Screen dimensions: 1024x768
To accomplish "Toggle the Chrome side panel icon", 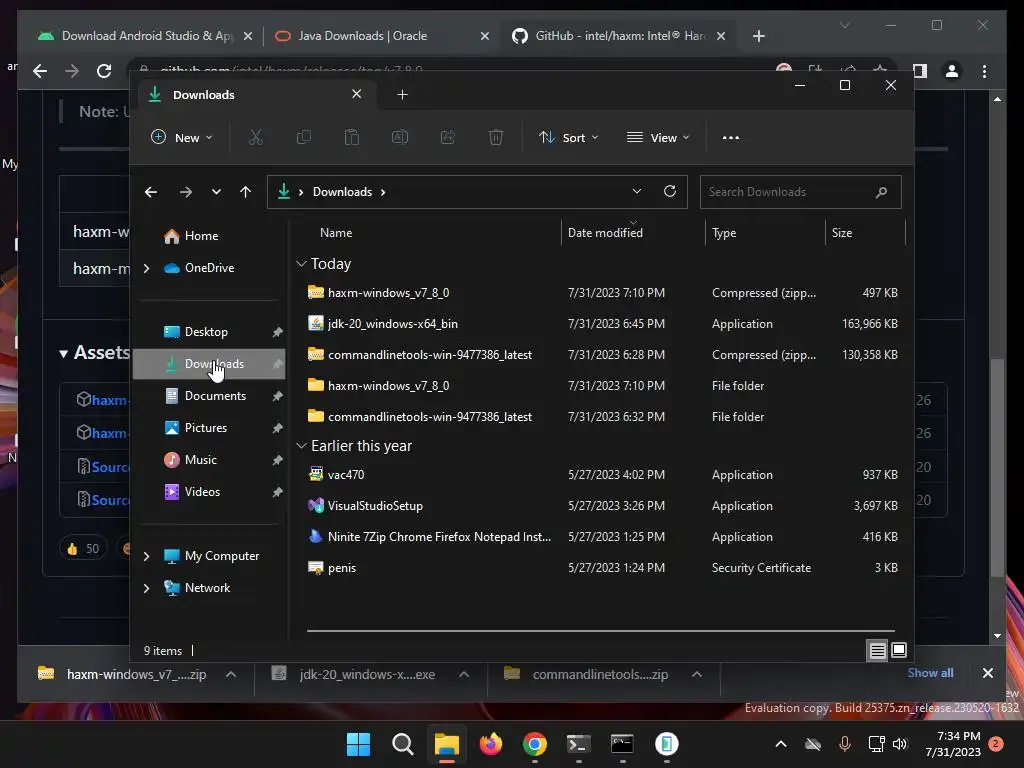I will 920,71.
